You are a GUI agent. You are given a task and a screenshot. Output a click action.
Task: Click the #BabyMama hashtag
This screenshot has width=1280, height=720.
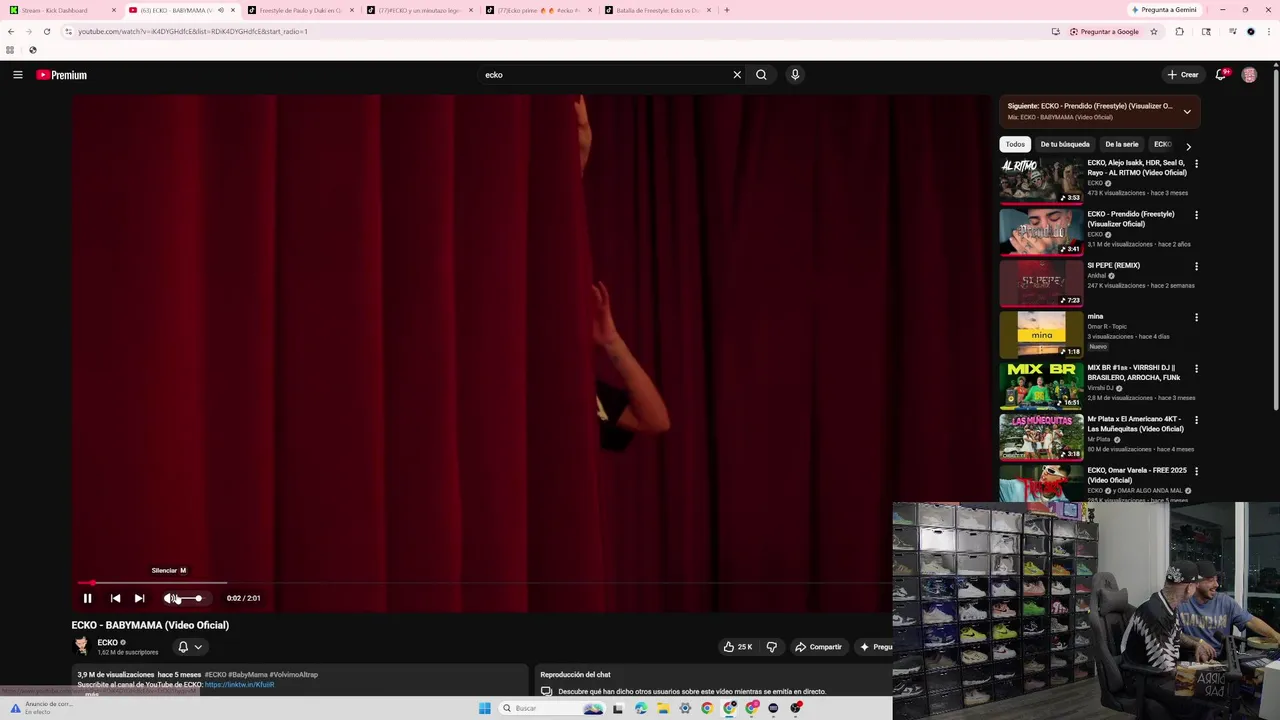click(250, 675)
